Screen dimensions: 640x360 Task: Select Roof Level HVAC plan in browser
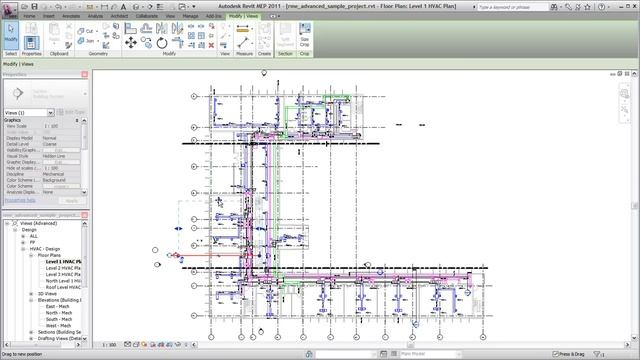[x=63, y=287]
